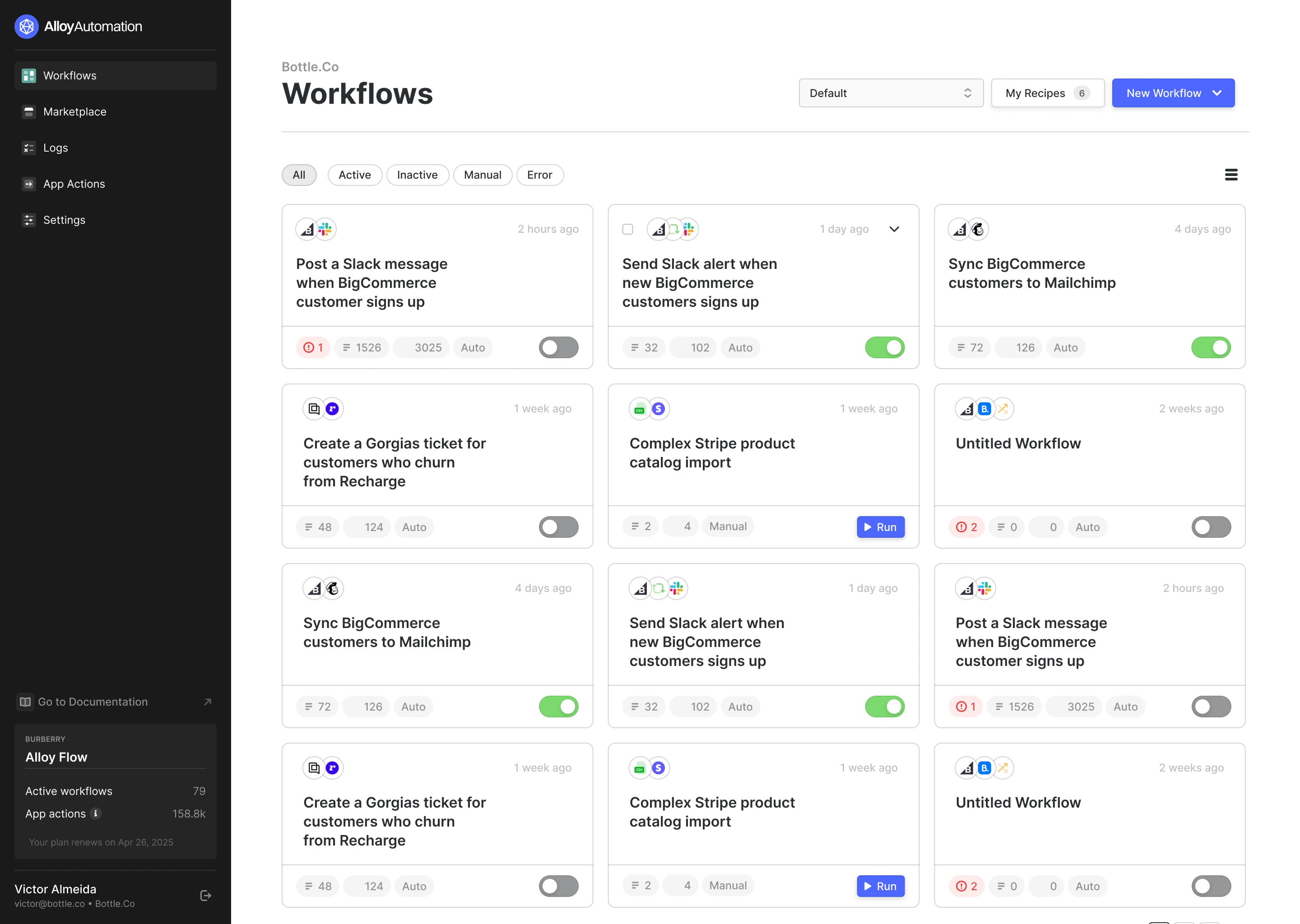Viewport: 1300px width, 924px height.
Task: Click the Recharge icon on the first Gorgias ticket card
Action: tap(332, 409)
